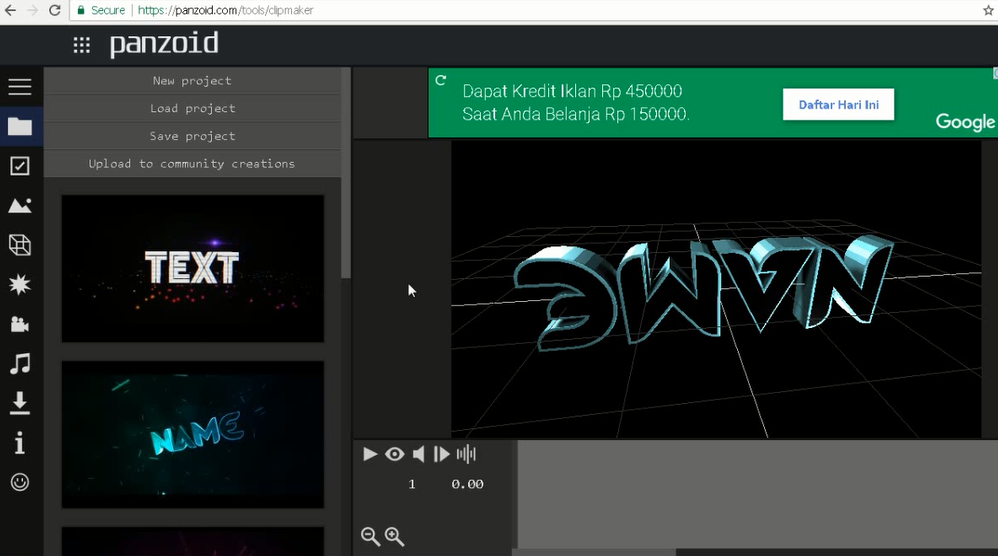This screenshot has width=998, height=556.
Task: Zoom in on the timeline
Action: pos(395,537)
